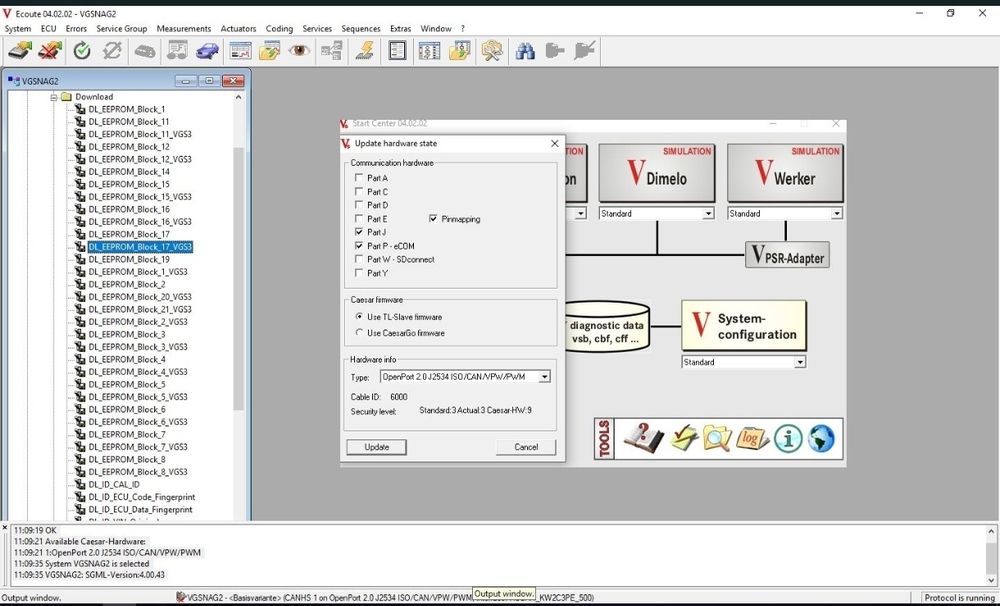This screenshot has width=1000, height=606.
Task: Open the Coding menu
Action: (279, 29)
